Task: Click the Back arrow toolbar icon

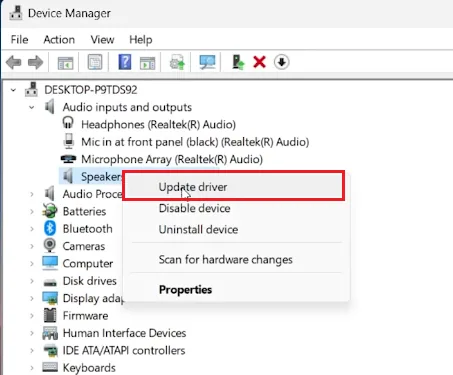Action: 14,62
